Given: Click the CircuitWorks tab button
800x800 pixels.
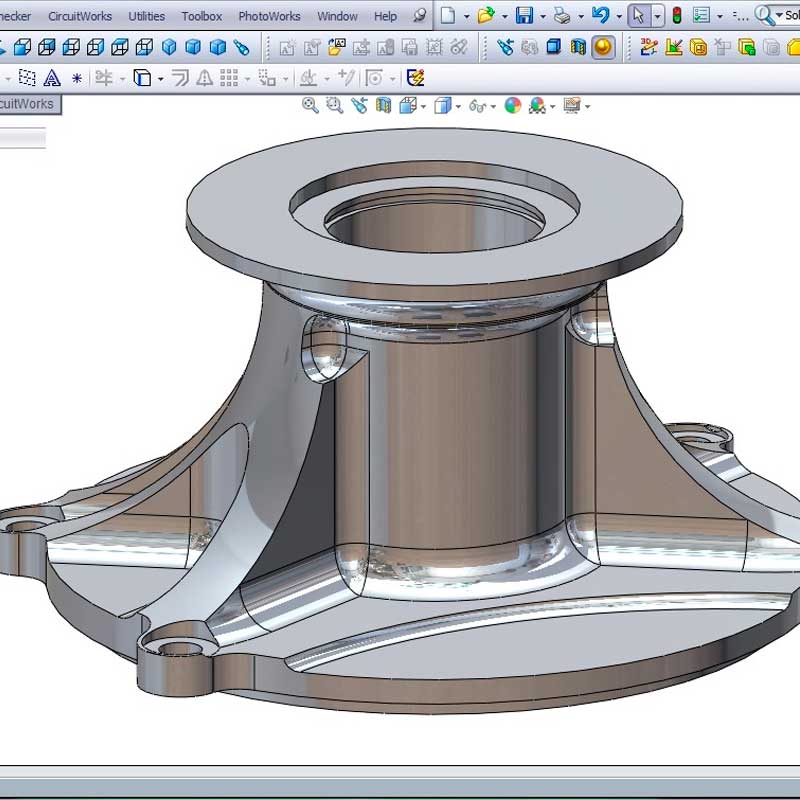Looking at the screenshot, I should [27, 104].
